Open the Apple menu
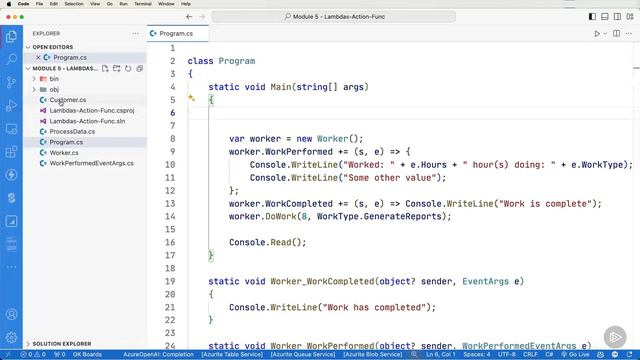640x360 pixels. coord(9,4)
